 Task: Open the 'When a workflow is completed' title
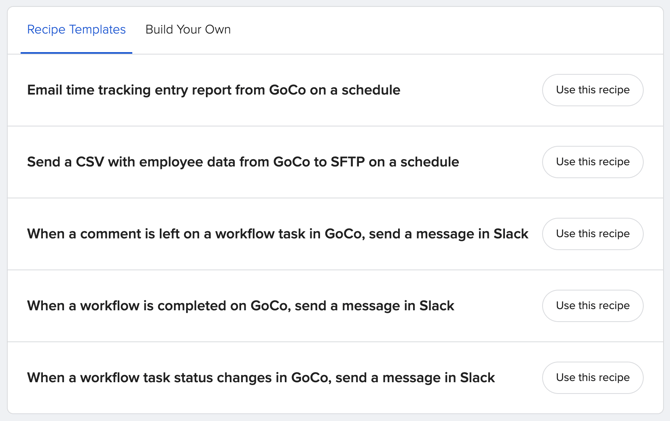[241, 306]
